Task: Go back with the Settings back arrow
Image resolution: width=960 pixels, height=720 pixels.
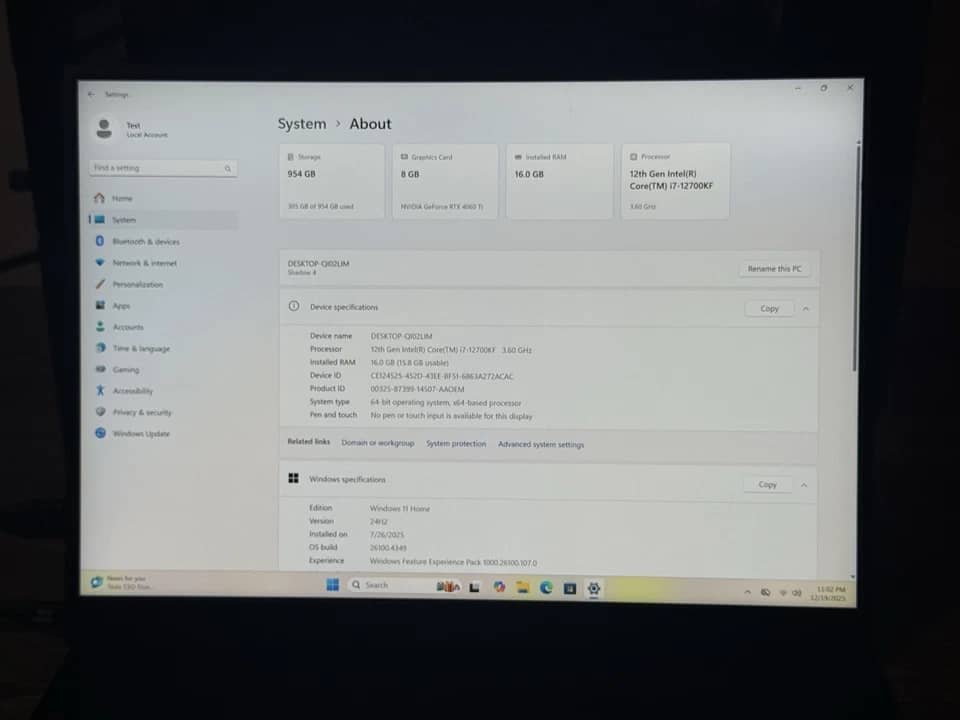Action: coord(91,94)
